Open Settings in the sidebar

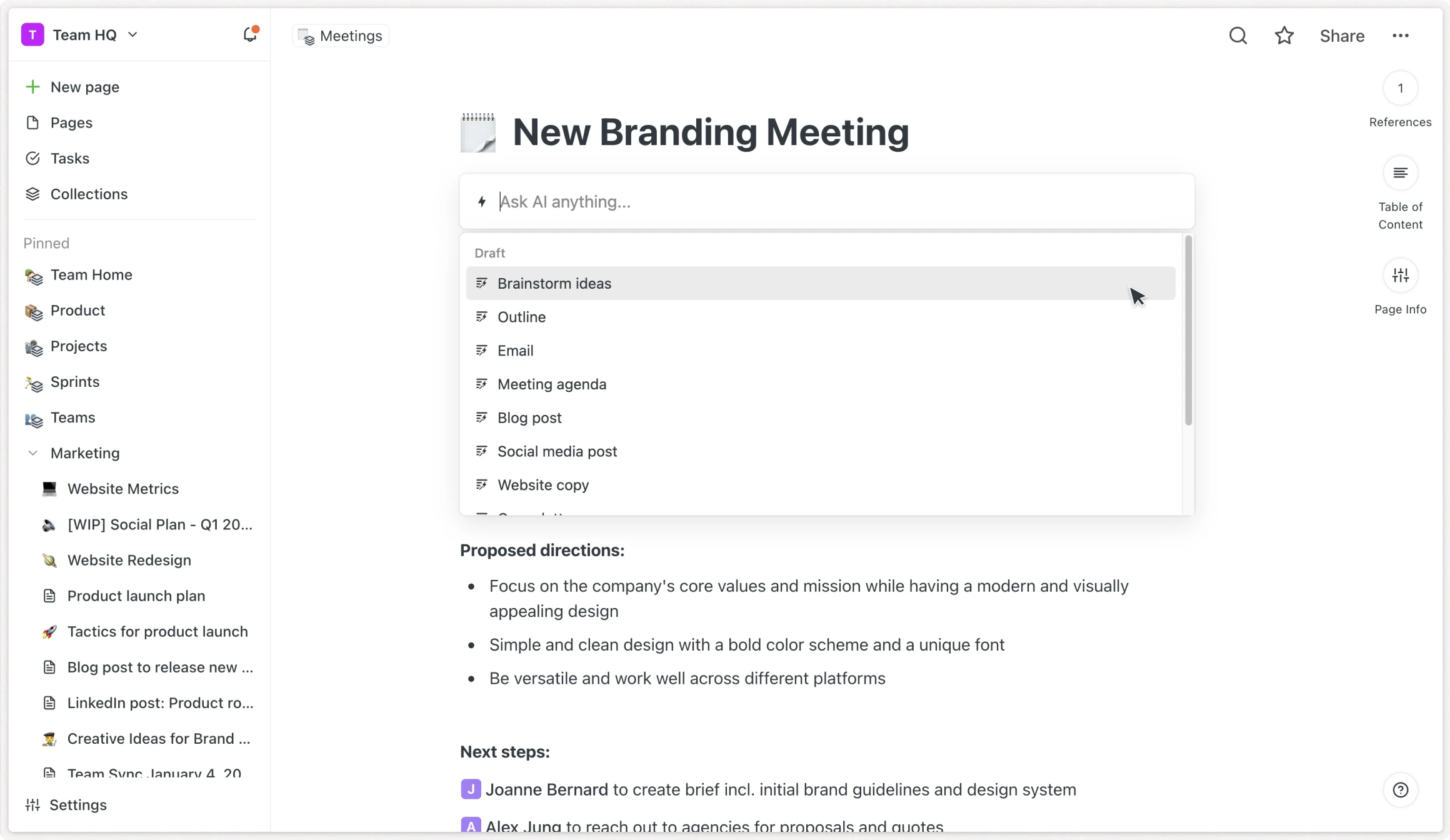pyautogui.click(x=77, y=805)
